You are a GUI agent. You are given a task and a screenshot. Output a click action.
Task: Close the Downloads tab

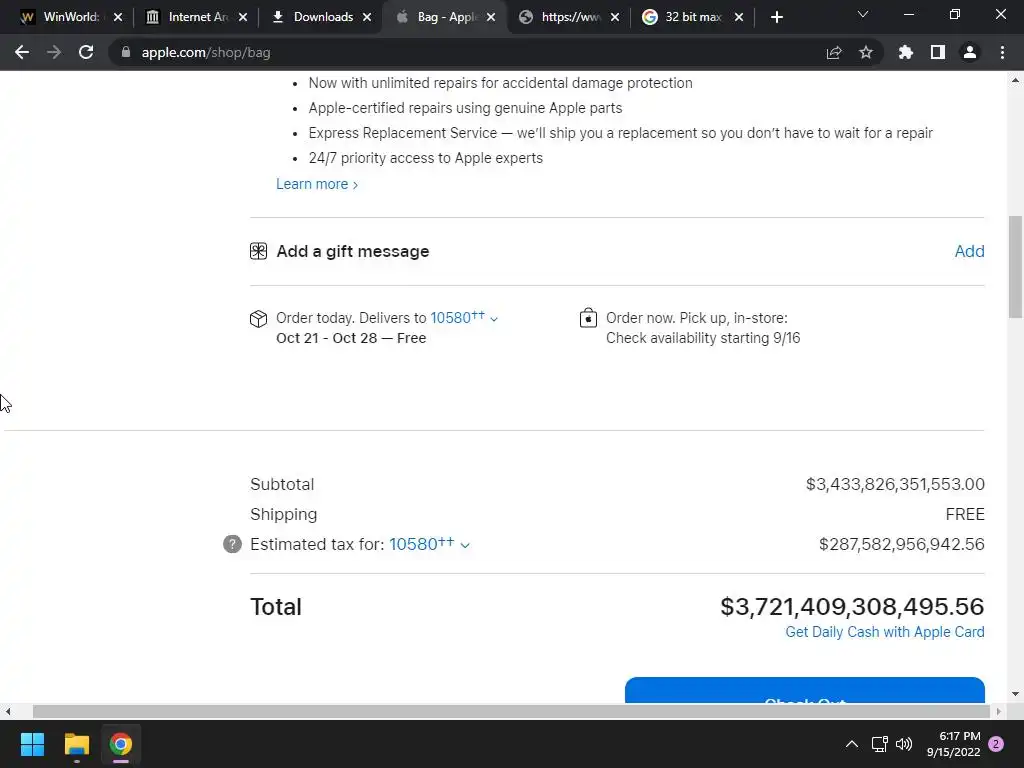coord(367,17)
